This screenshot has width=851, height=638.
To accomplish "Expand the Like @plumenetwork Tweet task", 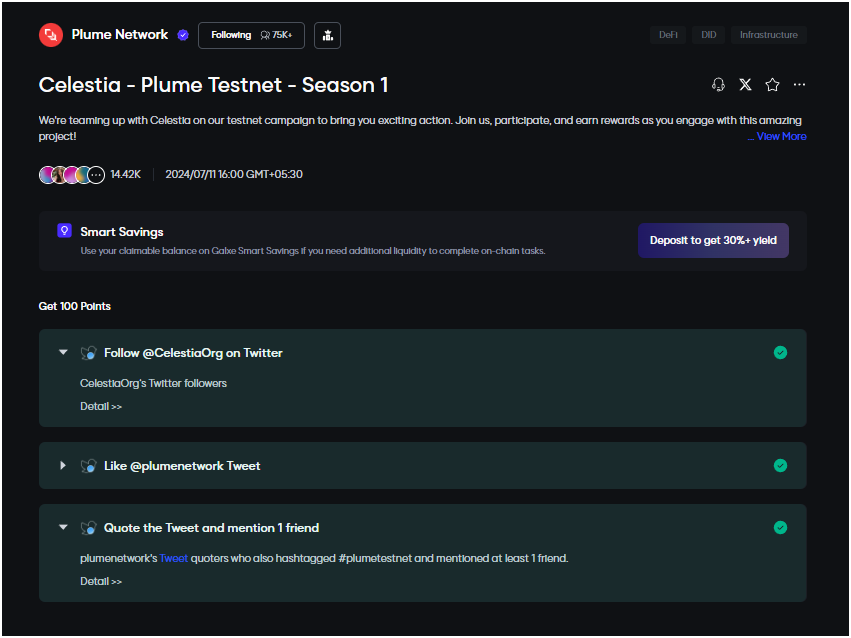I will 63,465.
